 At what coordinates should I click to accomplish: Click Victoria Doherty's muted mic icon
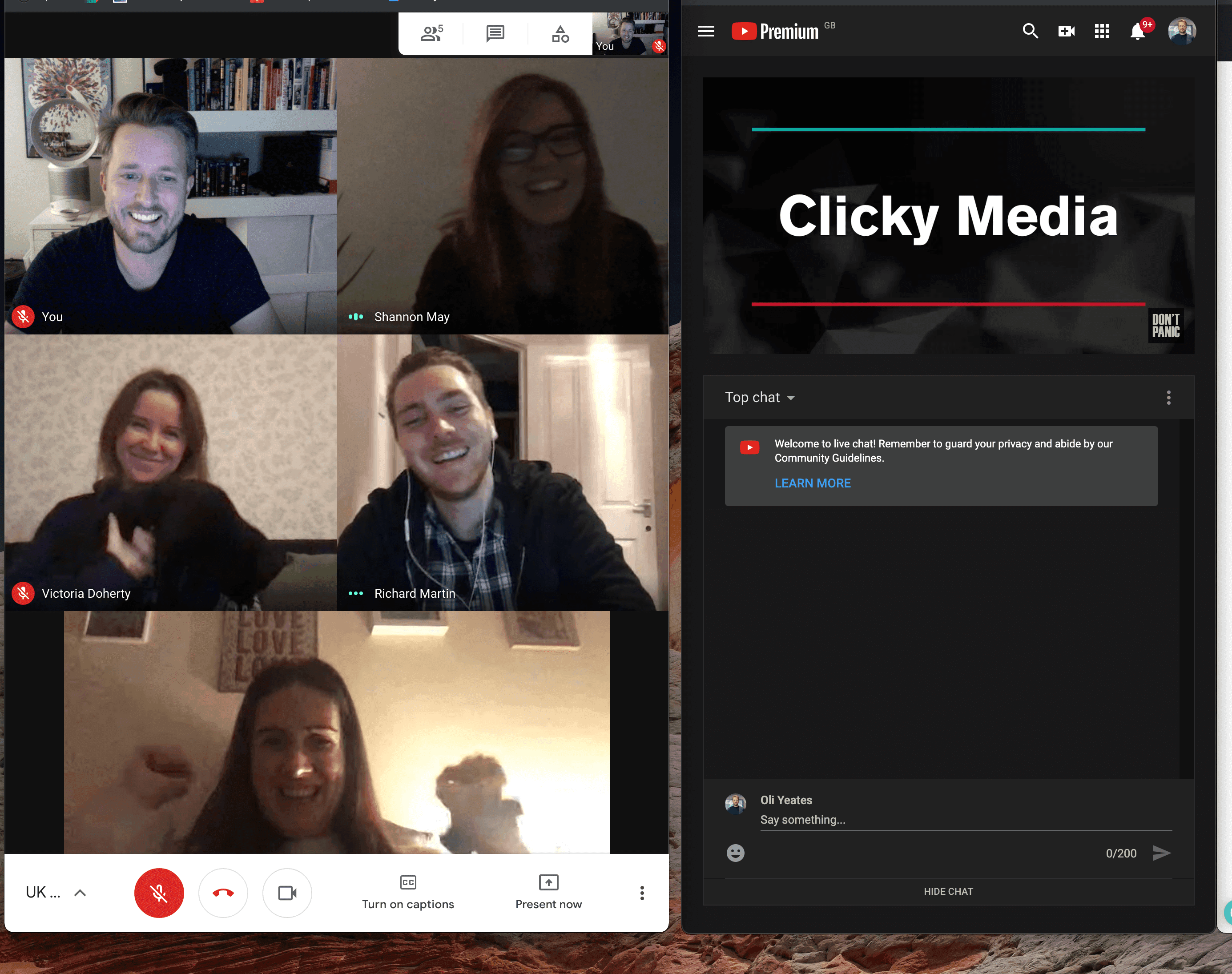pos(23,593)
